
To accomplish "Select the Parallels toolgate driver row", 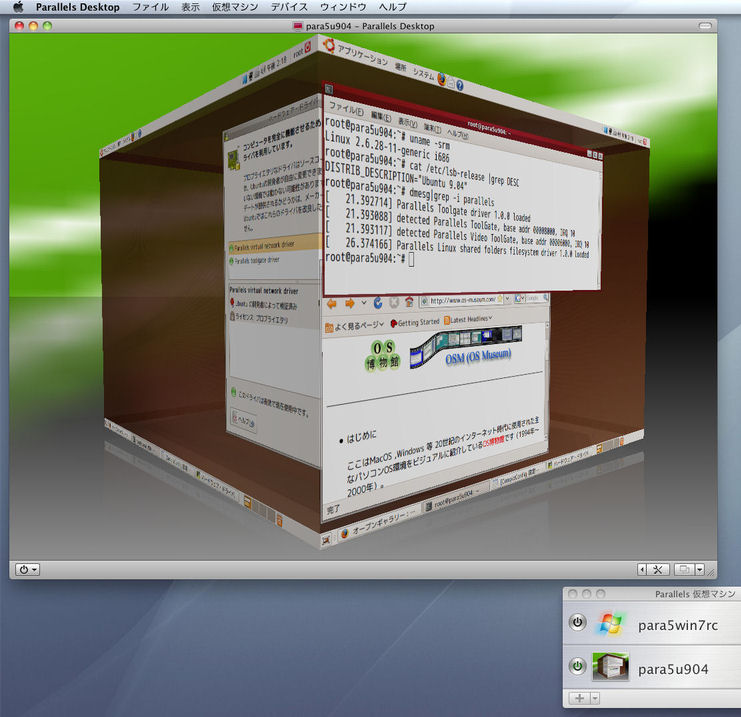I will point(255,260).
